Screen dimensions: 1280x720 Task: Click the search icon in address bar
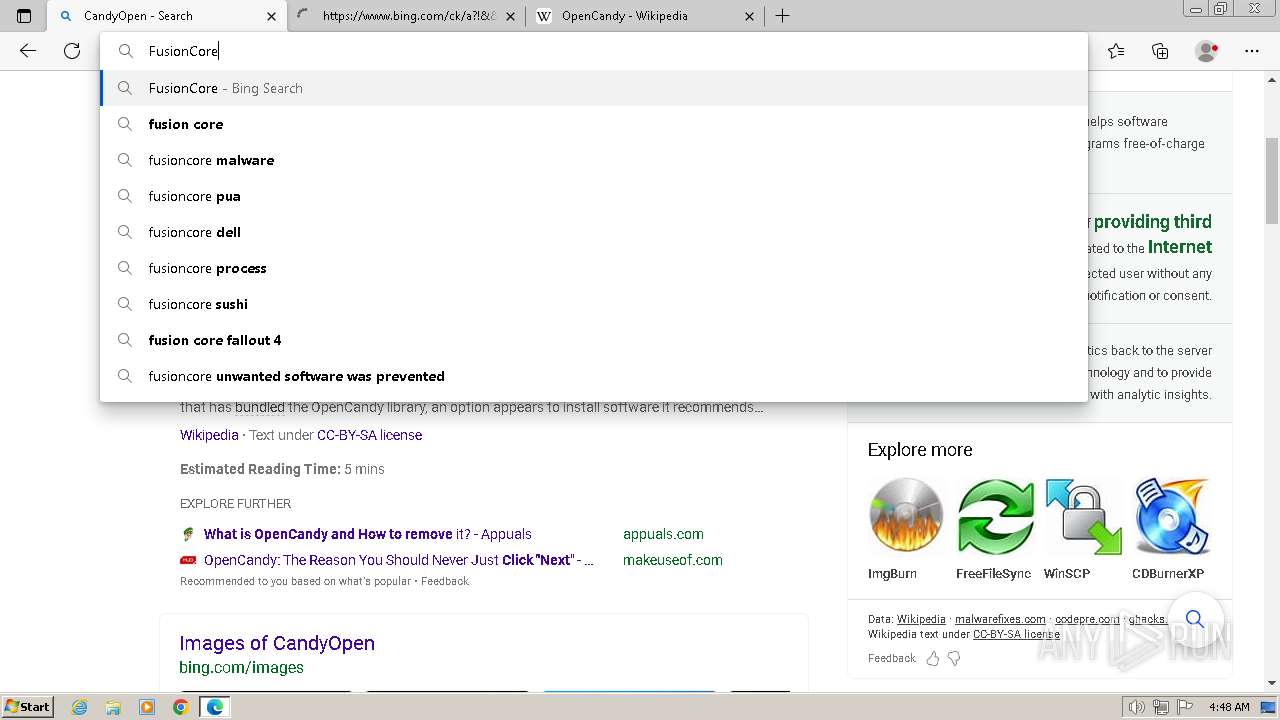(x=126, y=51)
